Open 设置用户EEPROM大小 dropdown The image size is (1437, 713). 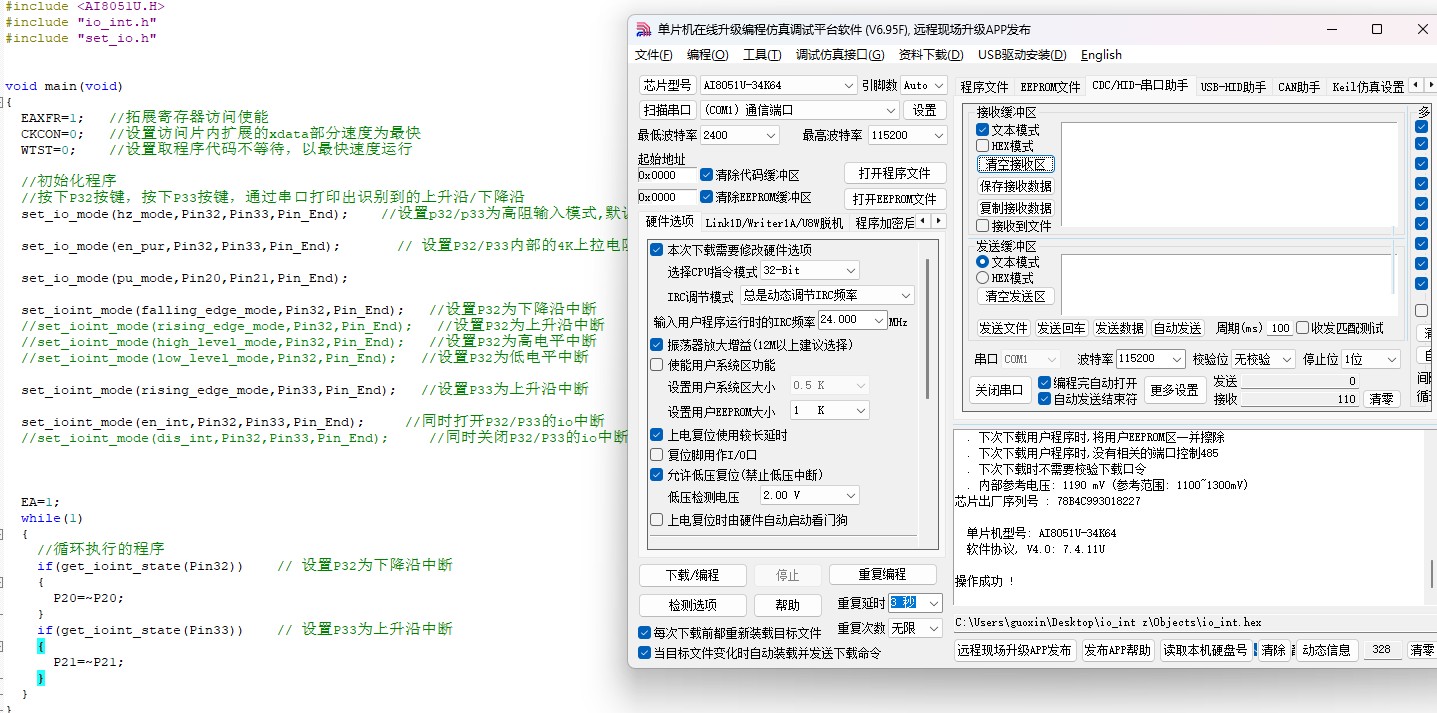tap(829, 410)
